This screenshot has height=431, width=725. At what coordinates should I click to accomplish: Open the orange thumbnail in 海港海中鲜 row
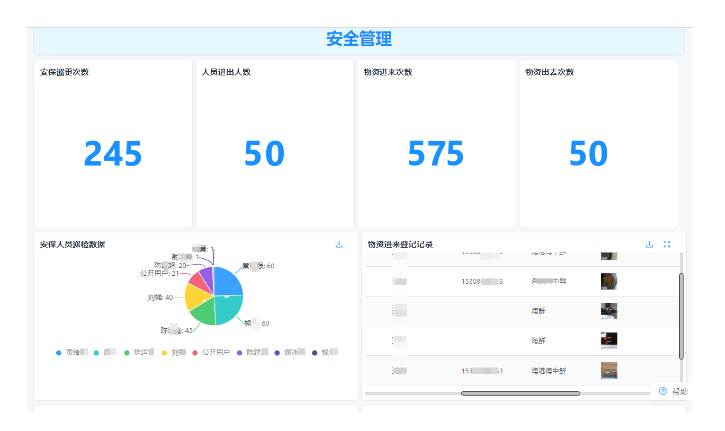[x=609, y=370]
